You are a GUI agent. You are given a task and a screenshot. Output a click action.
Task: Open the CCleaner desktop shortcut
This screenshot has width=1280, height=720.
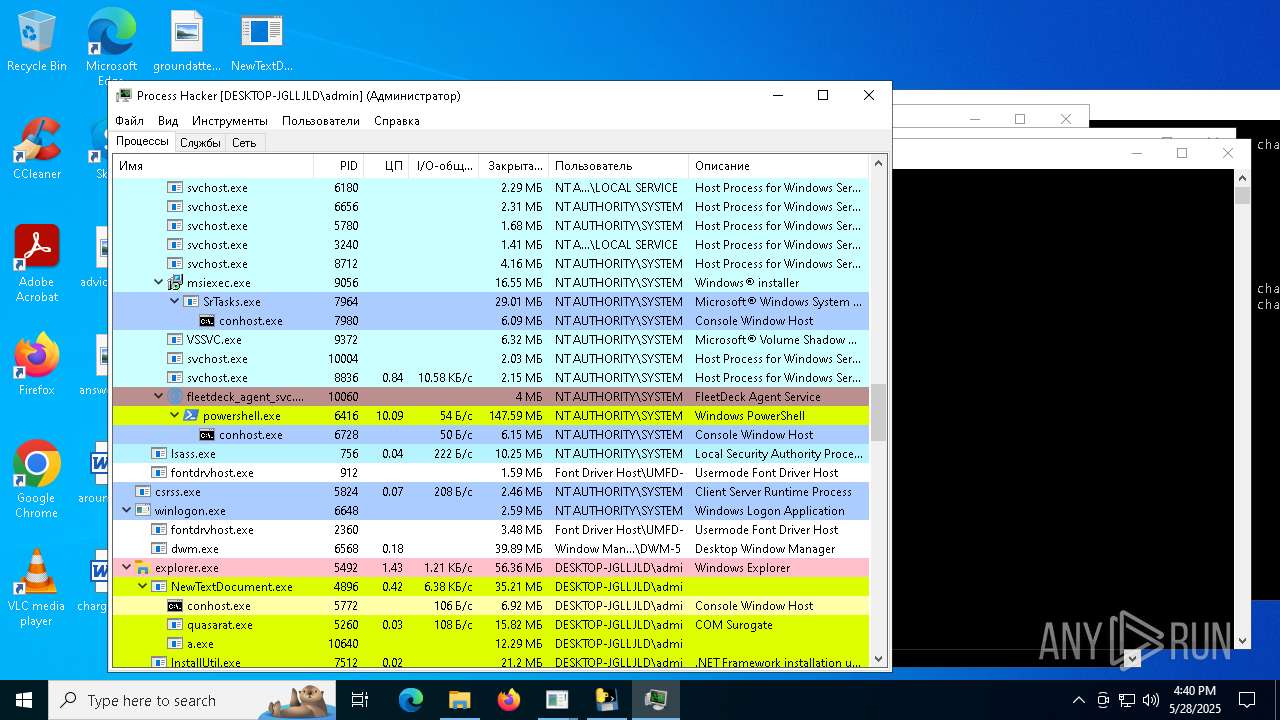[37, 149]
